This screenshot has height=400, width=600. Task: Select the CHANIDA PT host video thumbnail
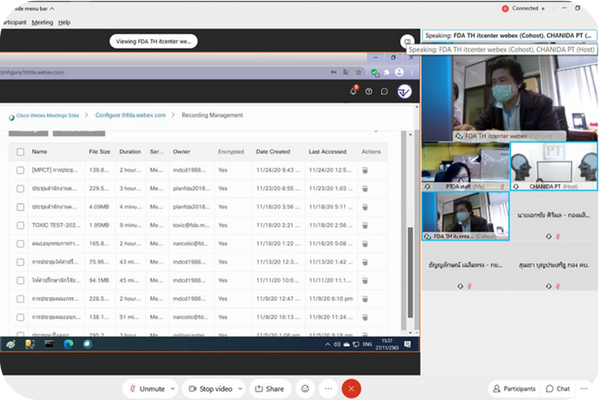(554, 166)
